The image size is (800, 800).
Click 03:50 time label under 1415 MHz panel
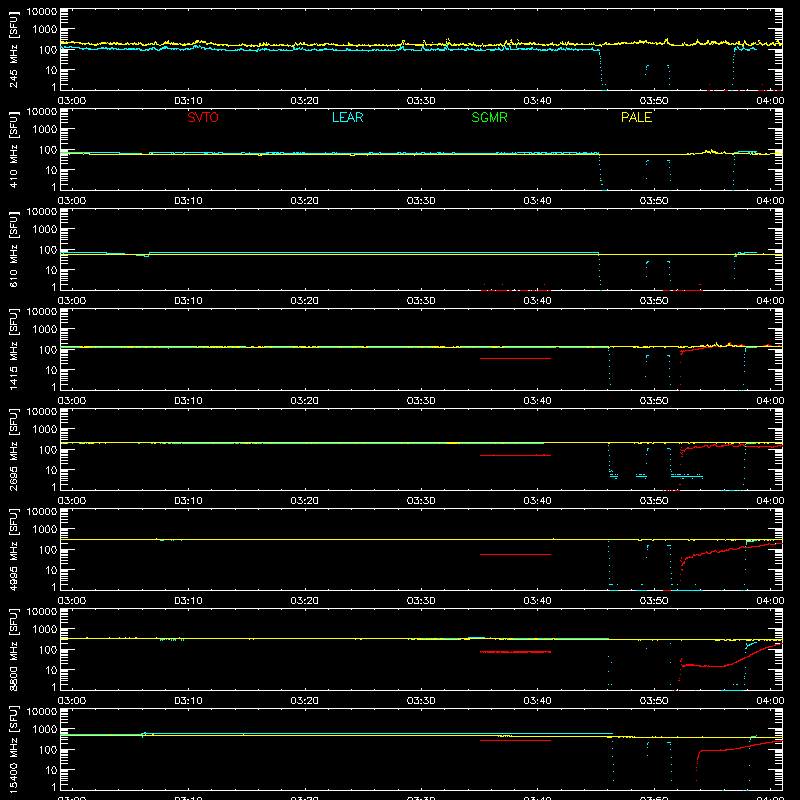pyautogui.click(x=654, y=401)
